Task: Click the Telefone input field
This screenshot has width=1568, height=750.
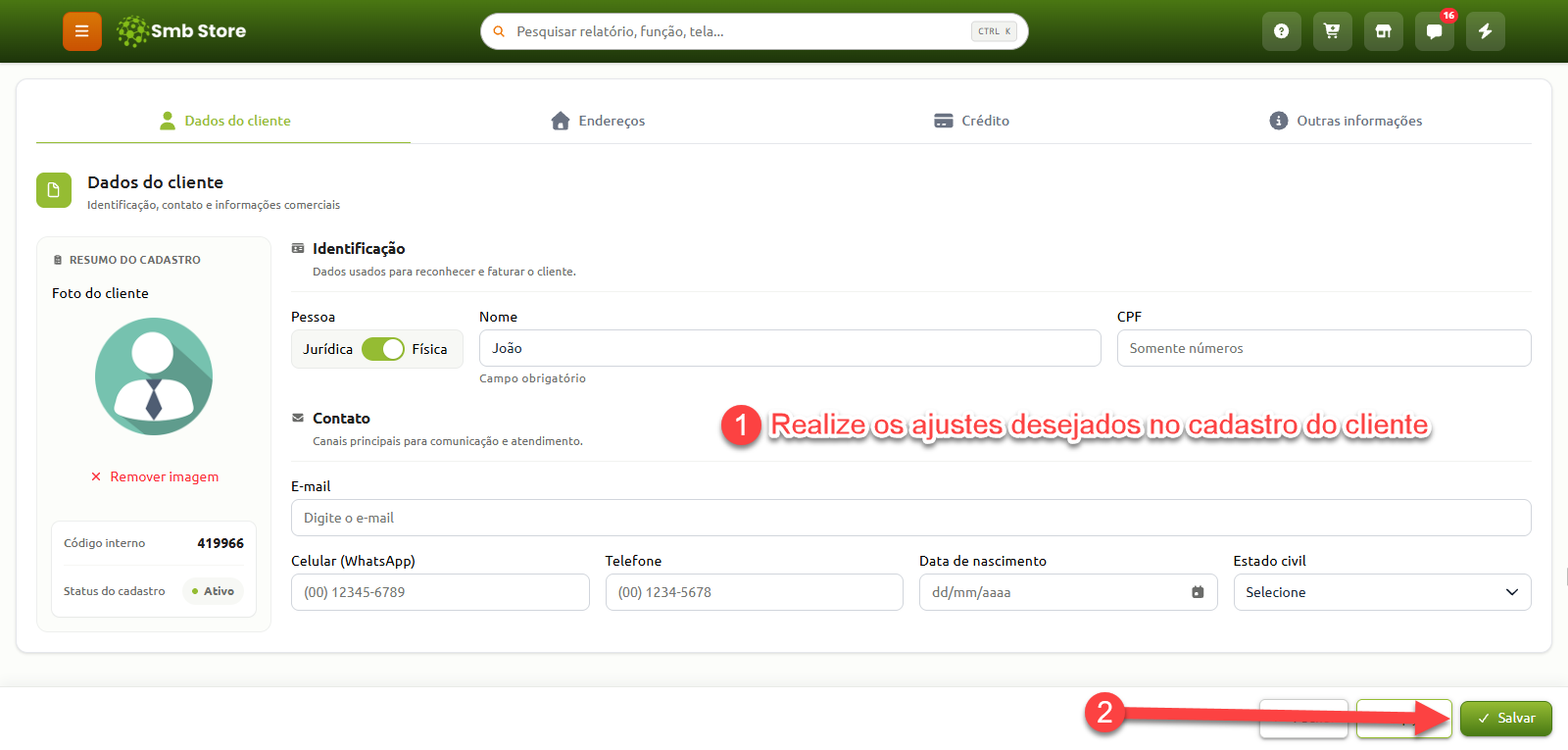Action: pos(755,592)
